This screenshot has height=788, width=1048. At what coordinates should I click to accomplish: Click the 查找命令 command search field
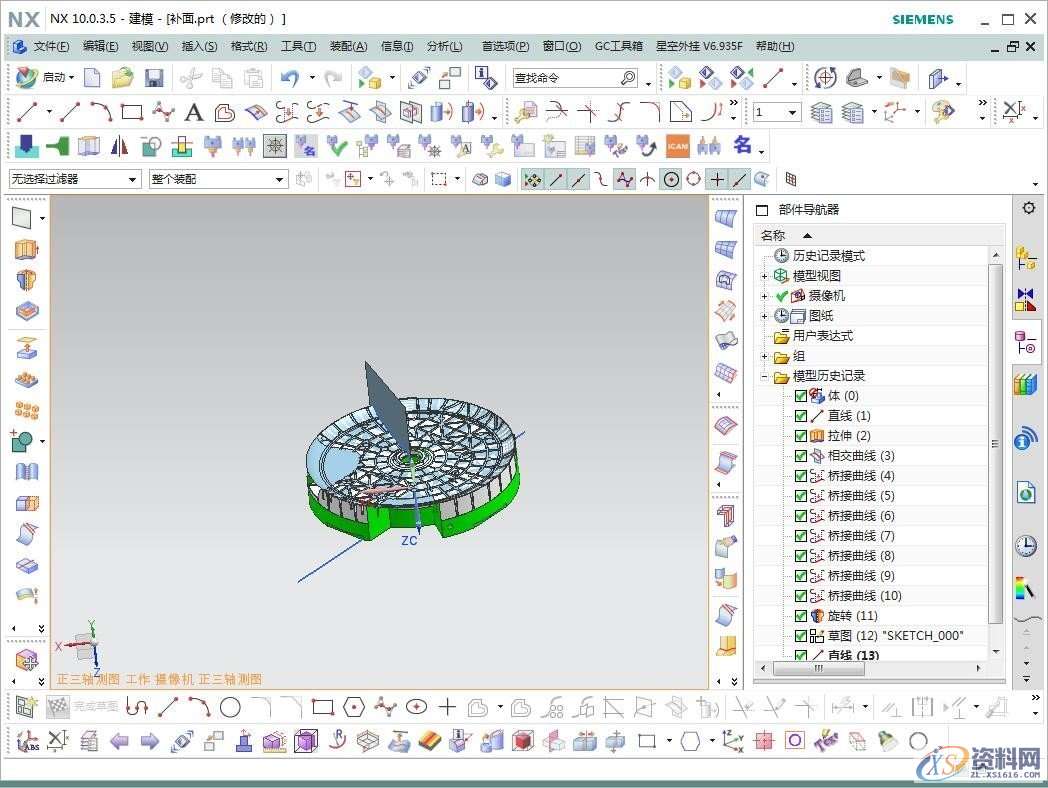coord(566,78)
